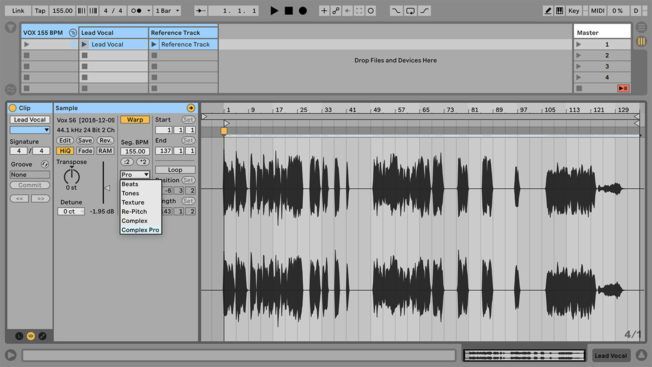Toggle Draw Mode pencil icon
This screenshot has width=652, height=367.
tap(548, 11)
